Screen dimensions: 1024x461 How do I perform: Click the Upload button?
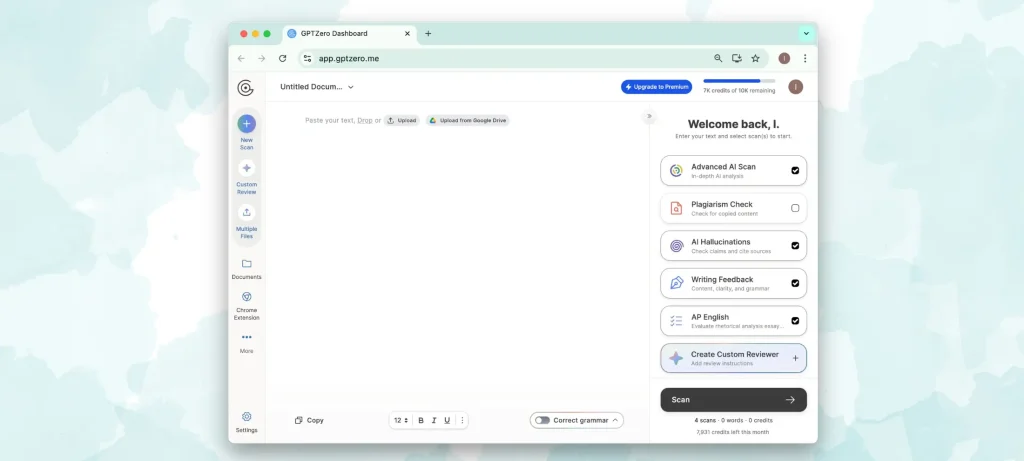(x=402, y=120)
